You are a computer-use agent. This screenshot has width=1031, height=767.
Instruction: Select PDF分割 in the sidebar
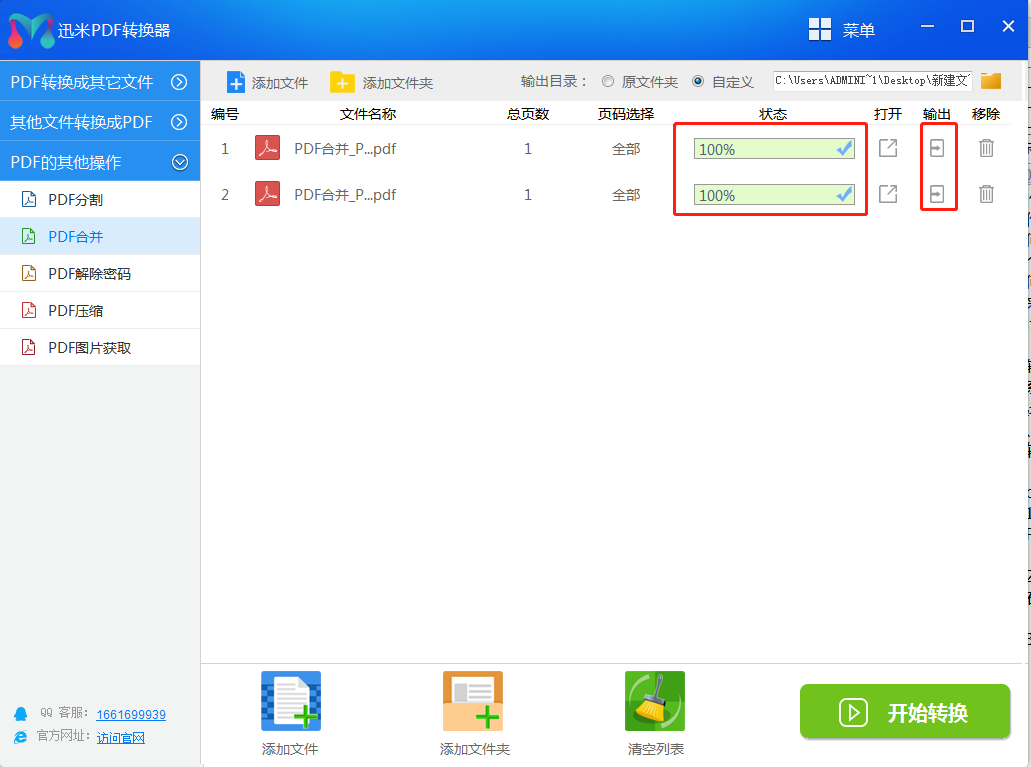75,200
